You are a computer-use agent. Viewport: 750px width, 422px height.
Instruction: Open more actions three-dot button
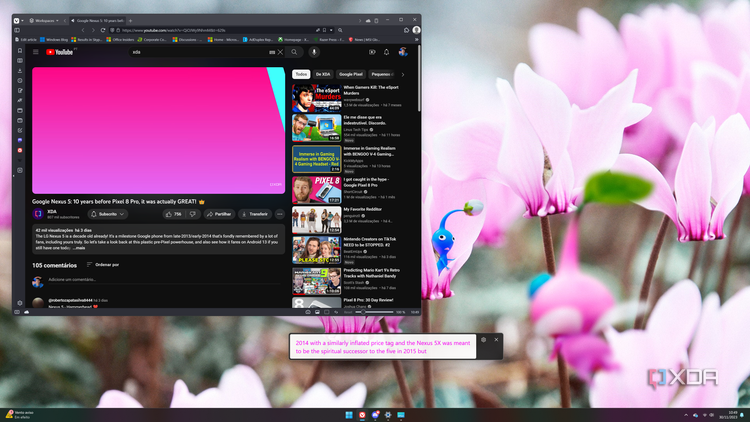280,214
